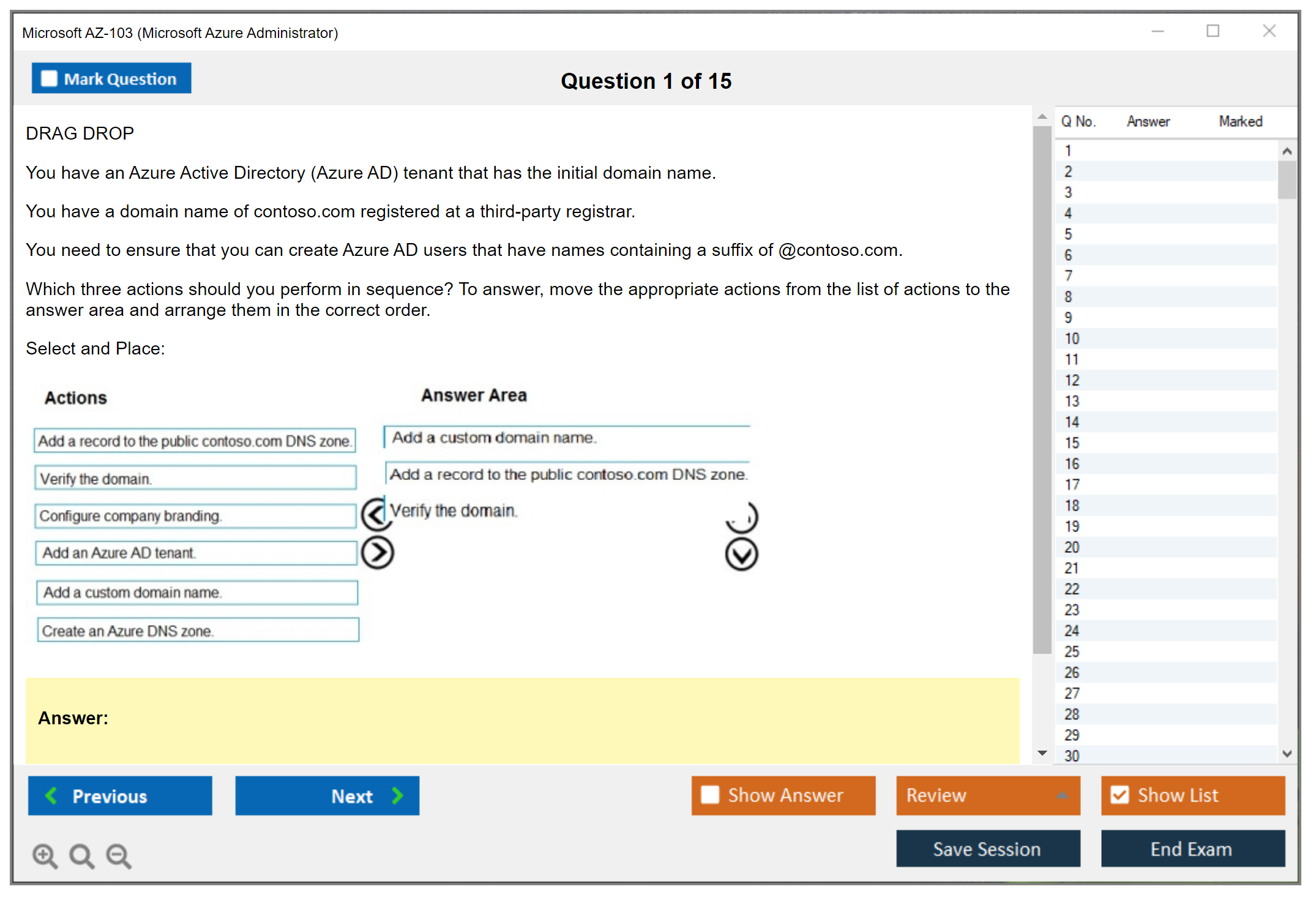Enable the Show Answer checkbox
The width and height of the screenshot is (1316, 900).
tap(710, 795)
